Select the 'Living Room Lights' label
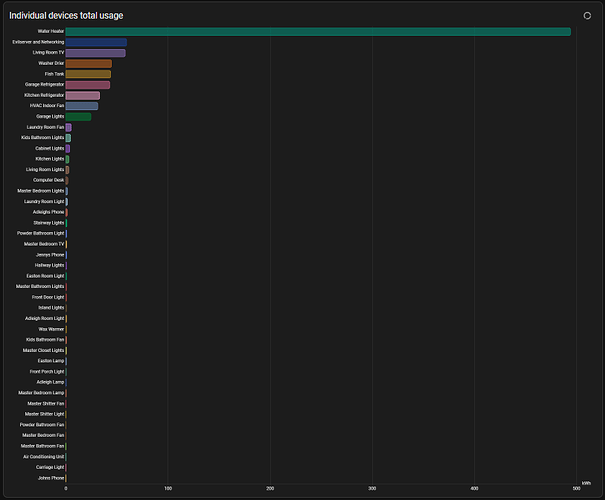 [x=45, y=170]
